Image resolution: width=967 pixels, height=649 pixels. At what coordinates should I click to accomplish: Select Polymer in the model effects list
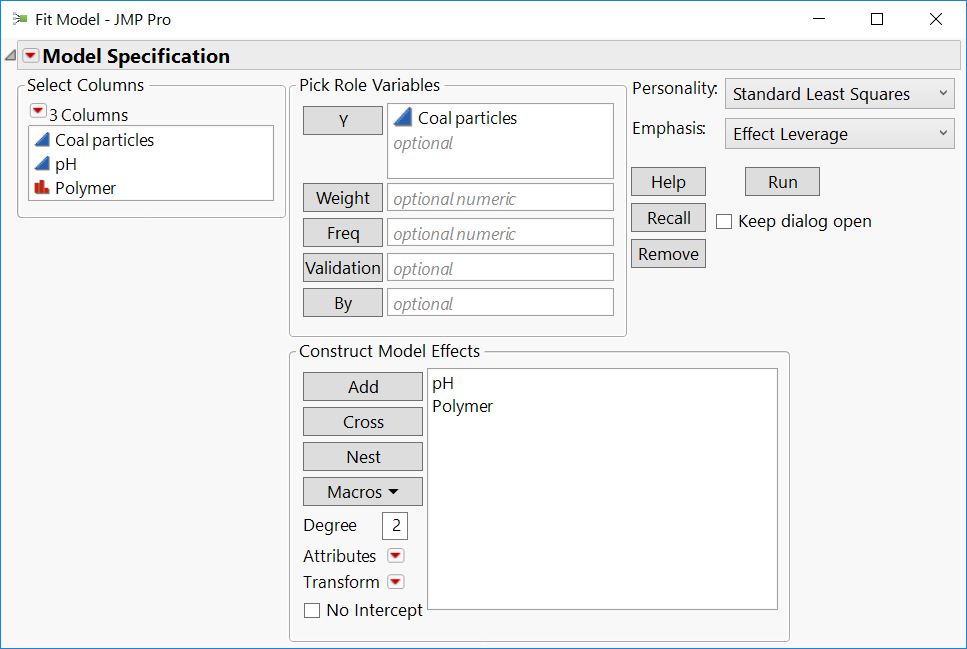click(462, 406)
